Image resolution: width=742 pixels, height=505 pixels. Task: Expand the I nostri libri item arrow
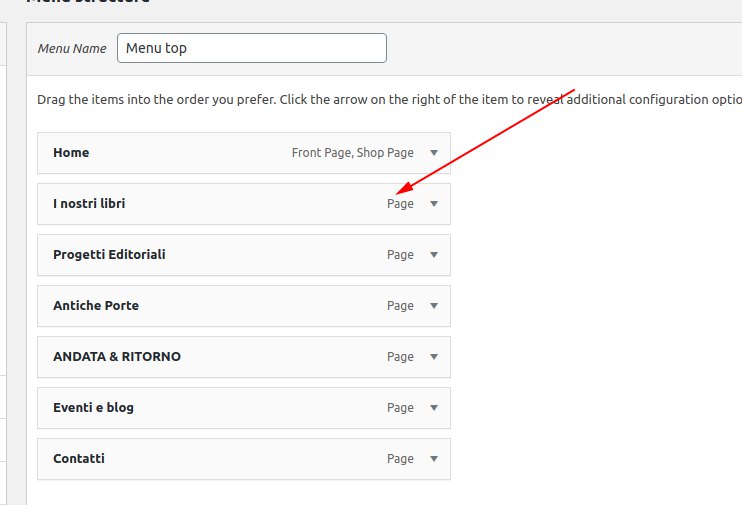434,204
